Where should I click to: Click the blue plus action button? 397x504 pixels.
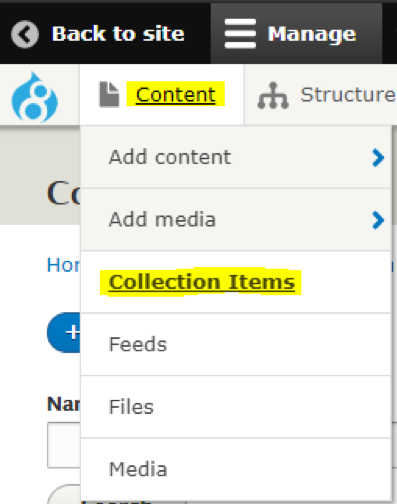pyautogui.click(x=64, y=332)
